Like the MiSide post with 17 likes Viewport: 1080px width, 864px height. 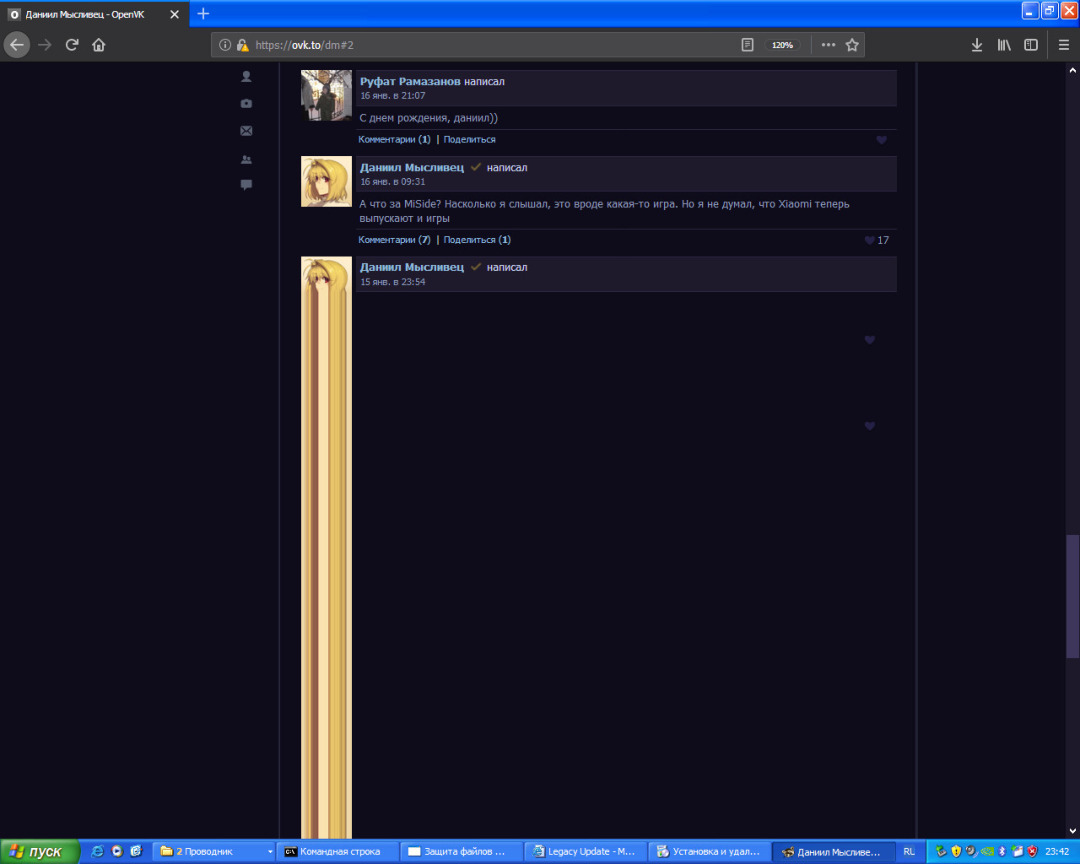point(869,240)
